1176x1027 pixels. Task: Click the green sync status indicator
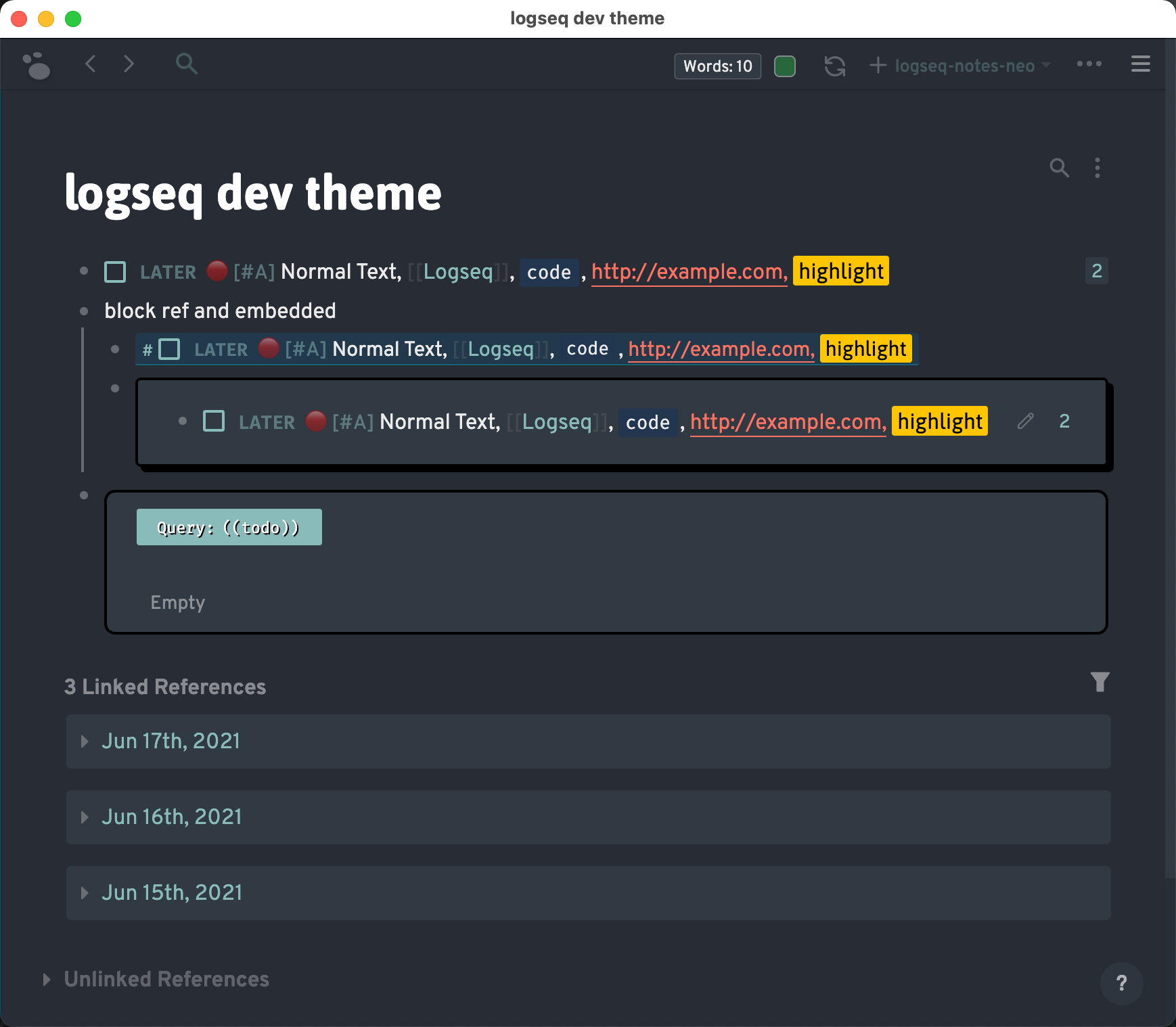(x=784, y=66)
